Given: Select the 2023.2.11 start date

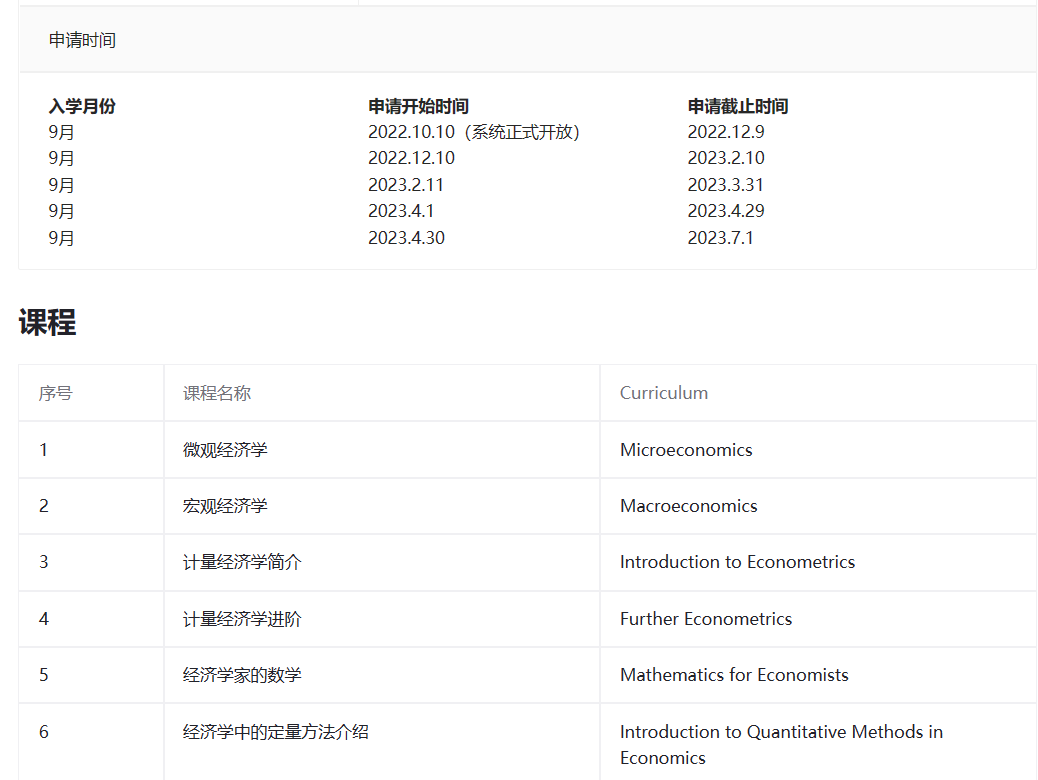Looking at the screenshot, I should (405, 185).
